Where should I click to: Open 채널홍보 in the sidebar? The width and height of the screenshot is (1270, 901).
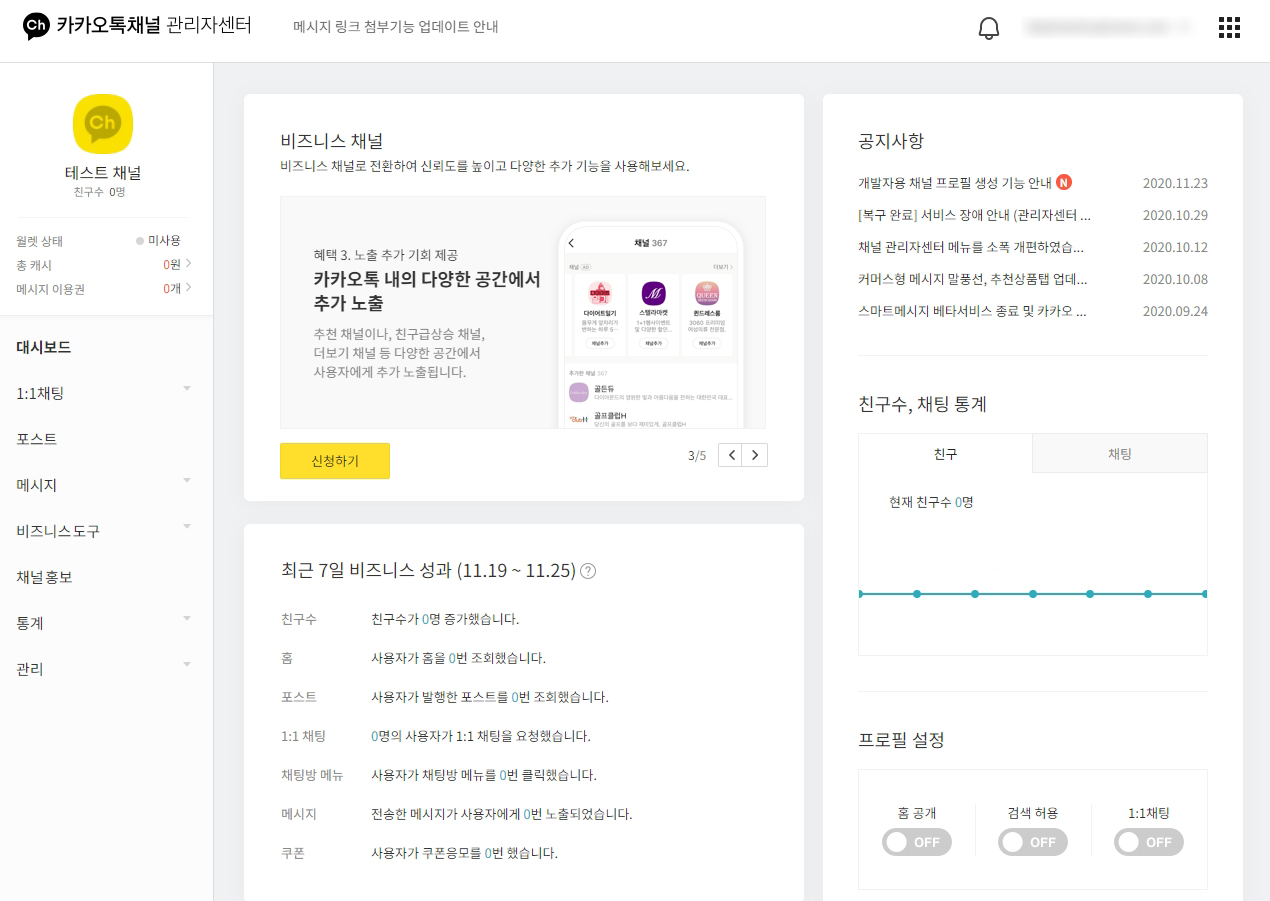click(44, 577)
